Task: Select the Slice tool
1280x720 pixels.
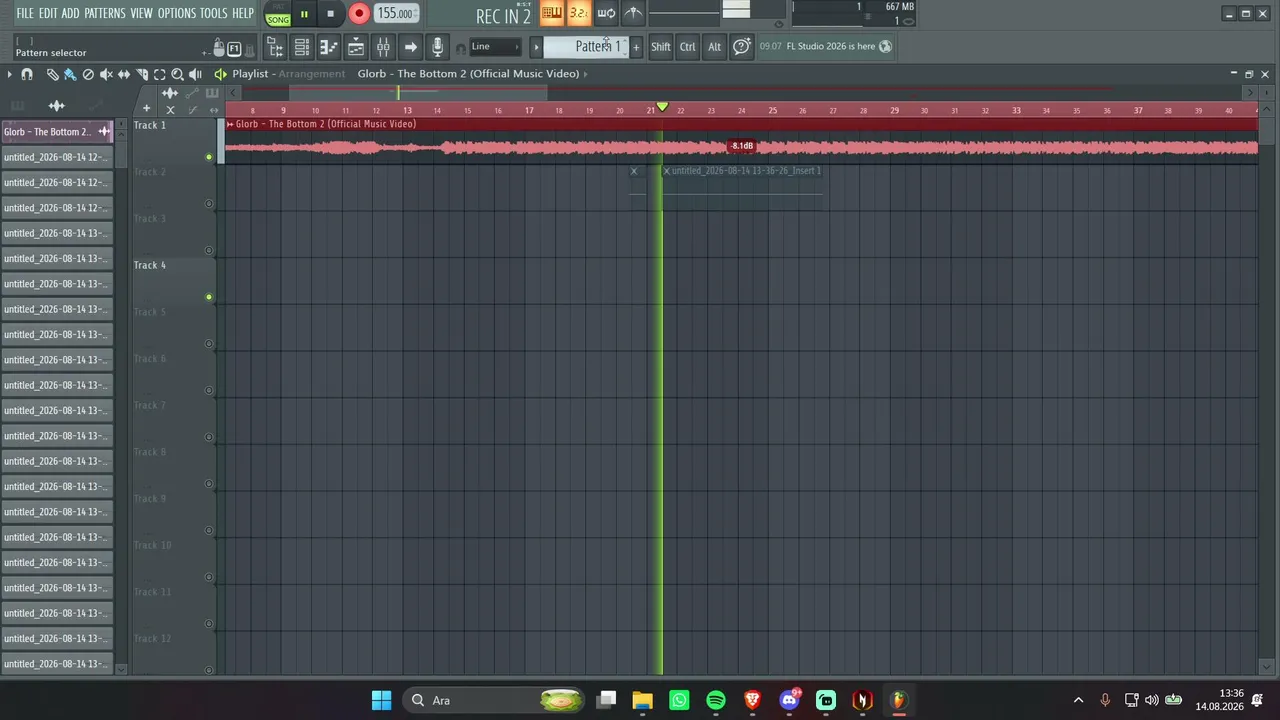Action: coord(142,74)
